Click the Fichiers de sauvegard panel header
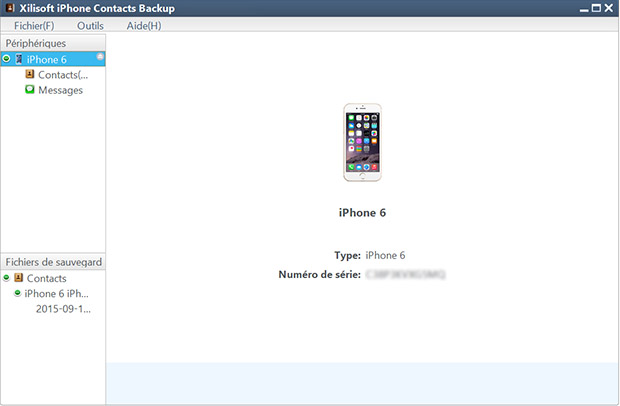The width and height of the screenshot is (620, 406). click(53, 262)
